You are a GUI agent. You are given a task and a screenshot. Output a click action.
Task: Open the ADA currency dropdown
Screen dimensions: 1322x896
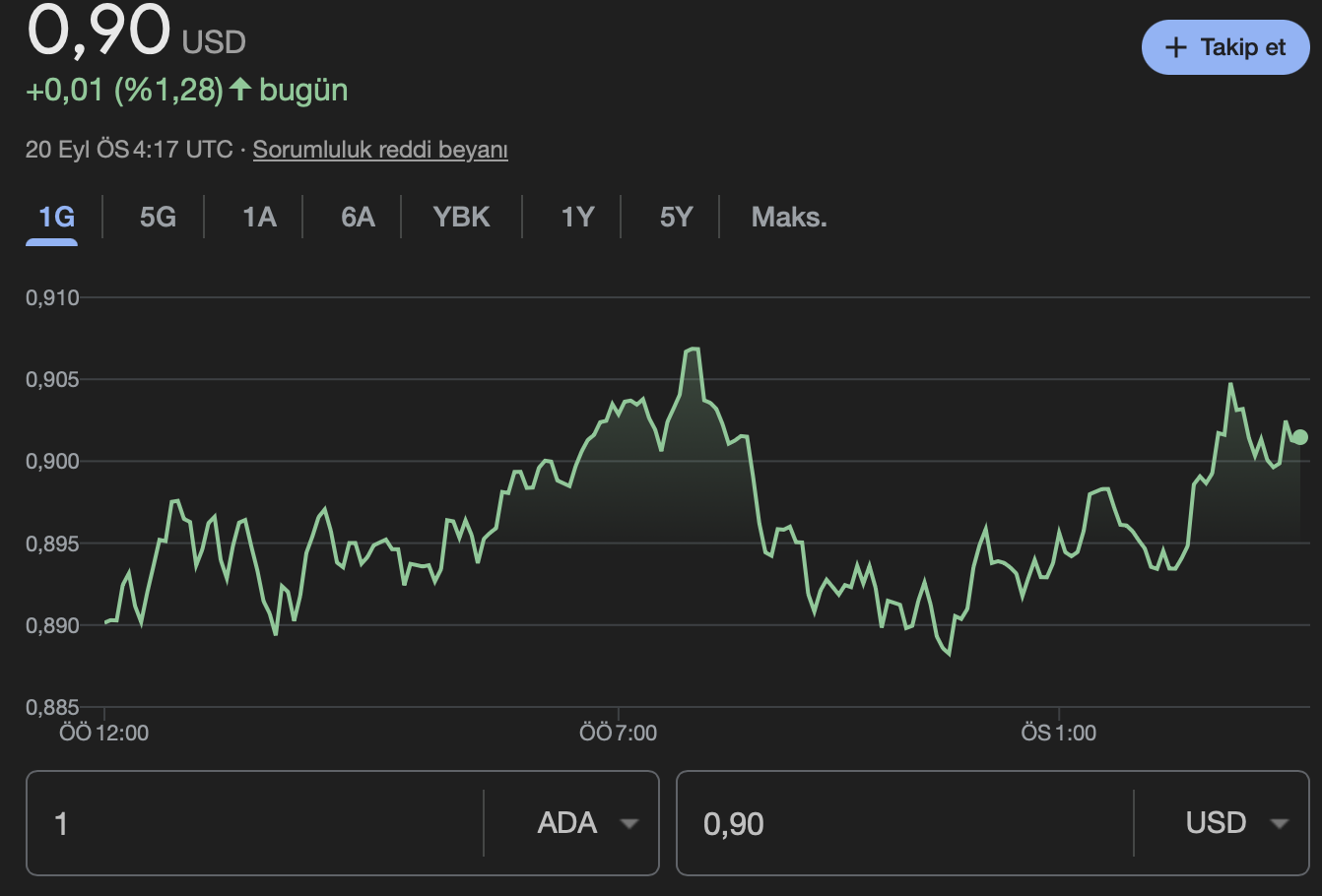tap(587, 823)
